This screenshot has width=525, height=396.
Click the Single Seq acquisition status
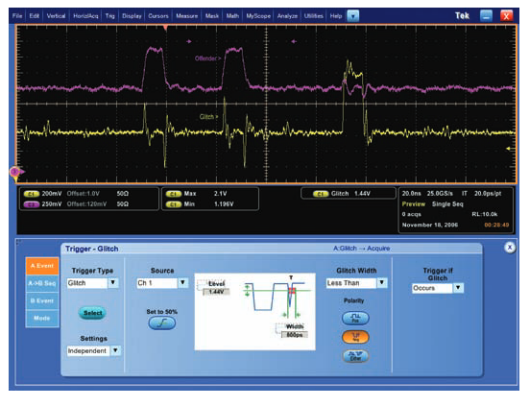[x=447, y=204]
